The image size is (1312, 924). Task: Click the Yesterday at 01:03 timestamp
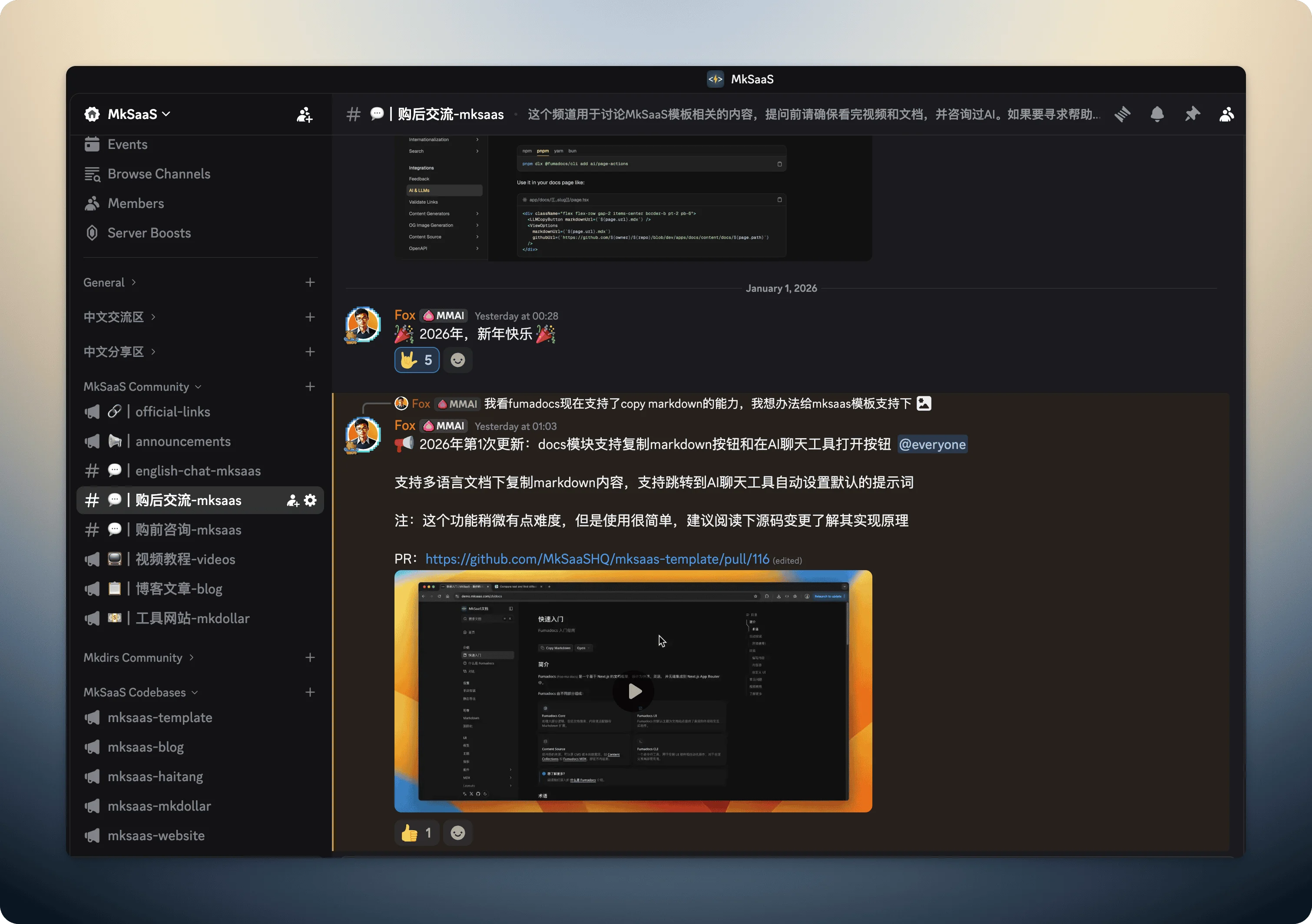click(x=515, y=426)
